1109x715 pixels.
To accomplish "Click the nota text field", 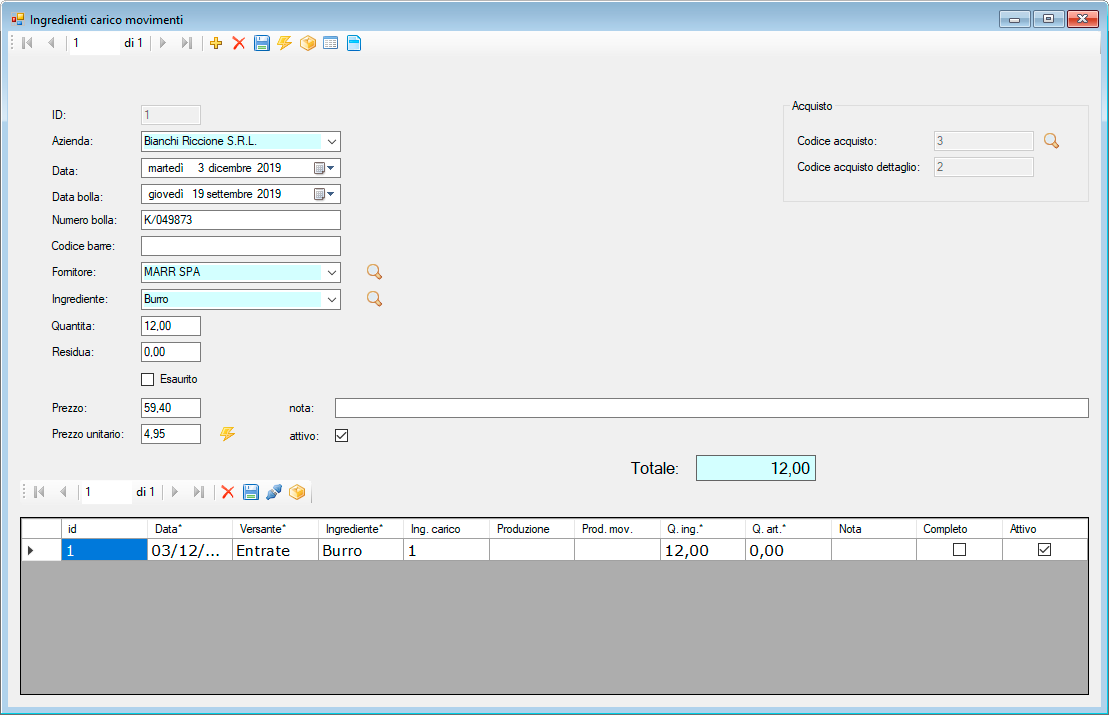I will (712, 408).
